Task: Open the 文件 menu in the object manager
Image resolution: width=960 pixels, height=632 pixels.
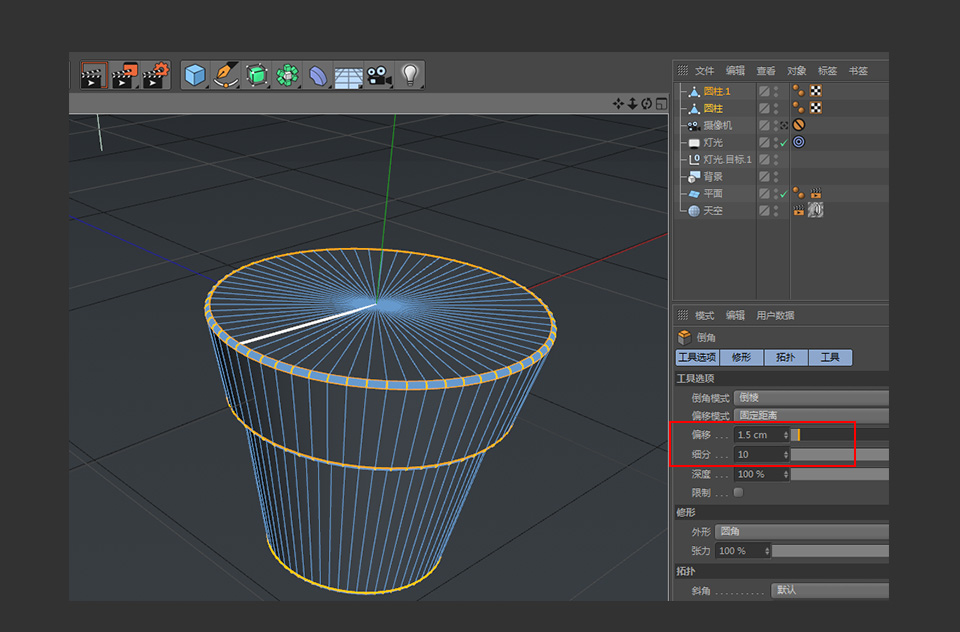Action: click(x=704, y=70)
